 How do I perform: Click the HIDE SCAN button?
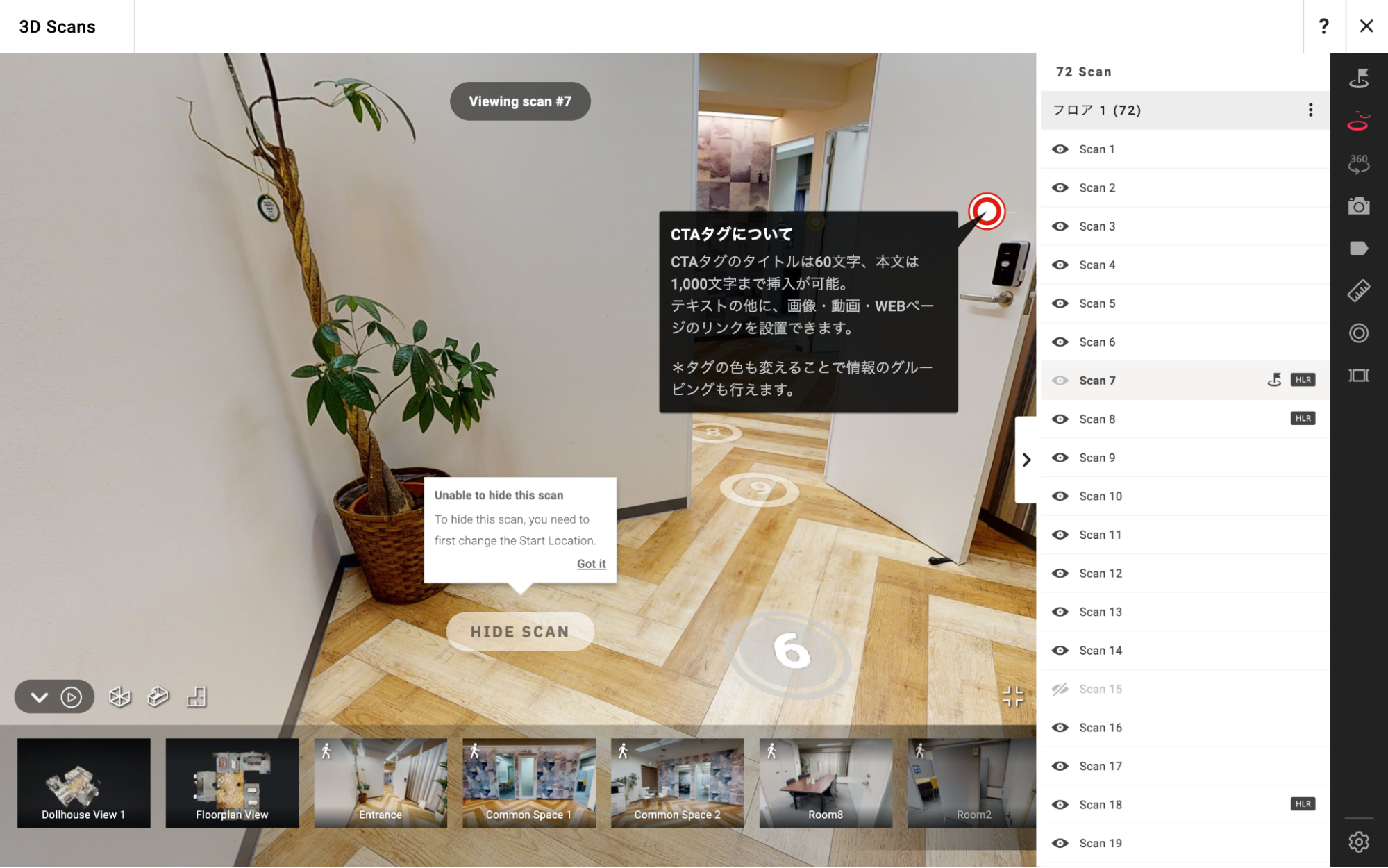click(520, 631)
